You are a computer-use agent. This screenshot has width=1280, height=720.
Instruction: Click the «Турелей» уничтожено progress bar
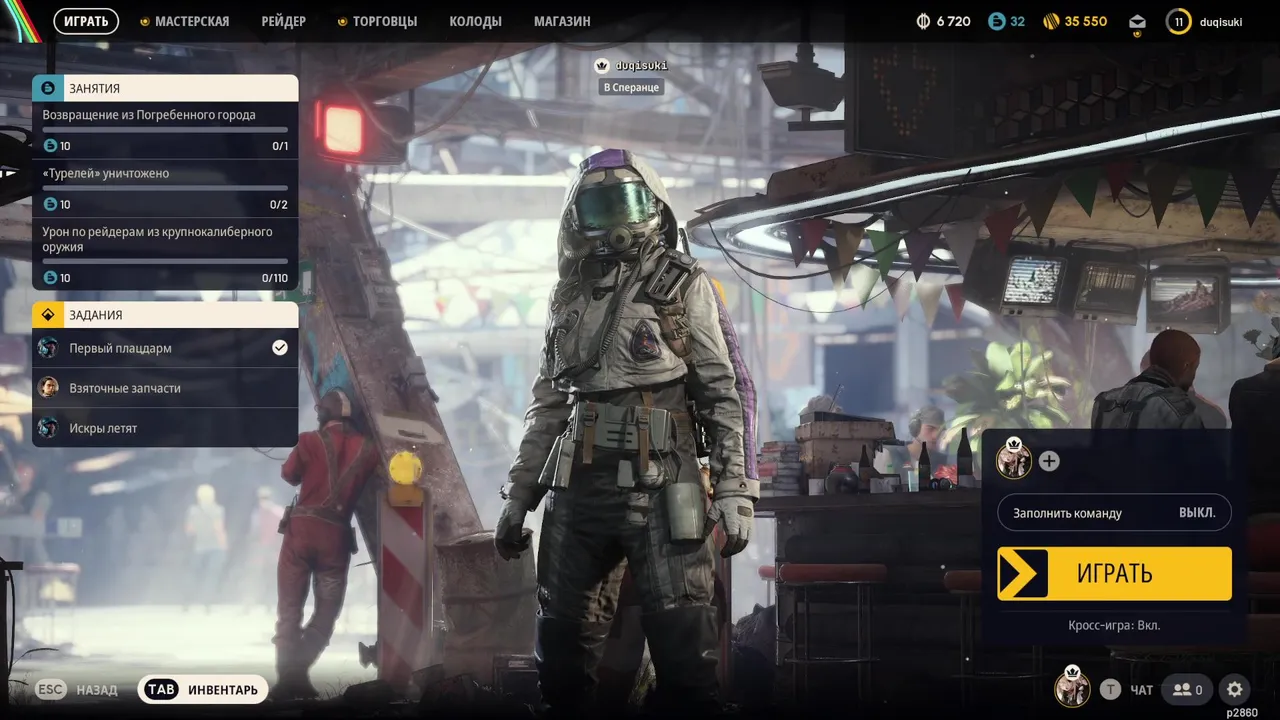point(165,187)
